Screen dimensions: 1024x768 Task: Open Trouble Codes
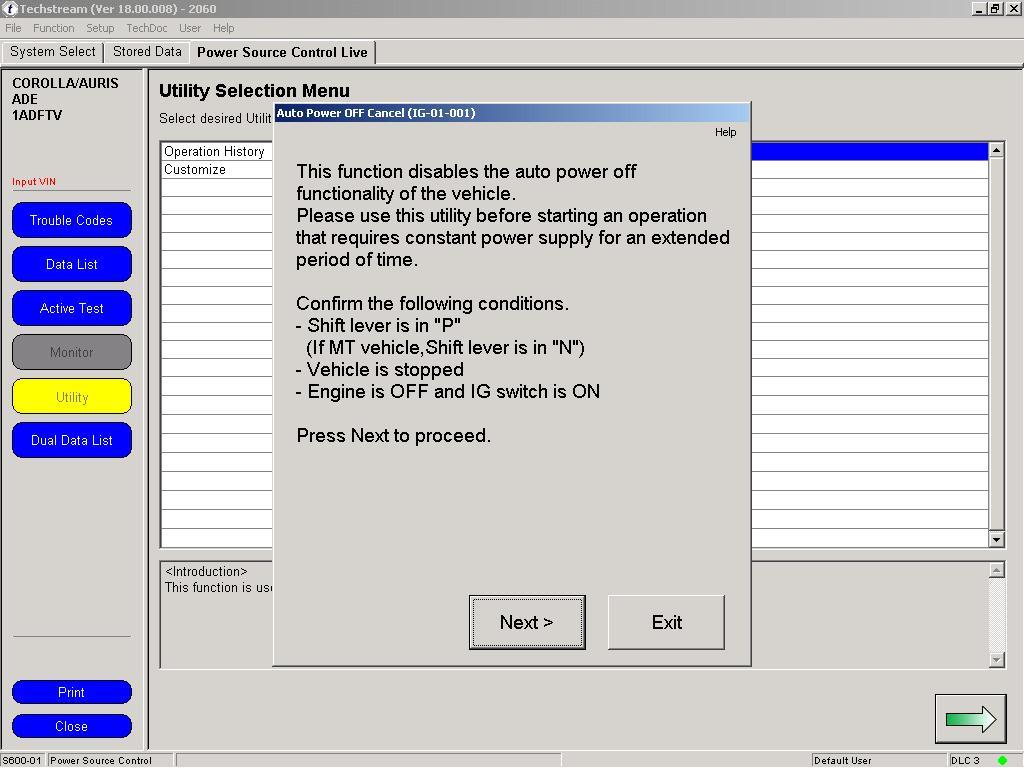(72, 220)
